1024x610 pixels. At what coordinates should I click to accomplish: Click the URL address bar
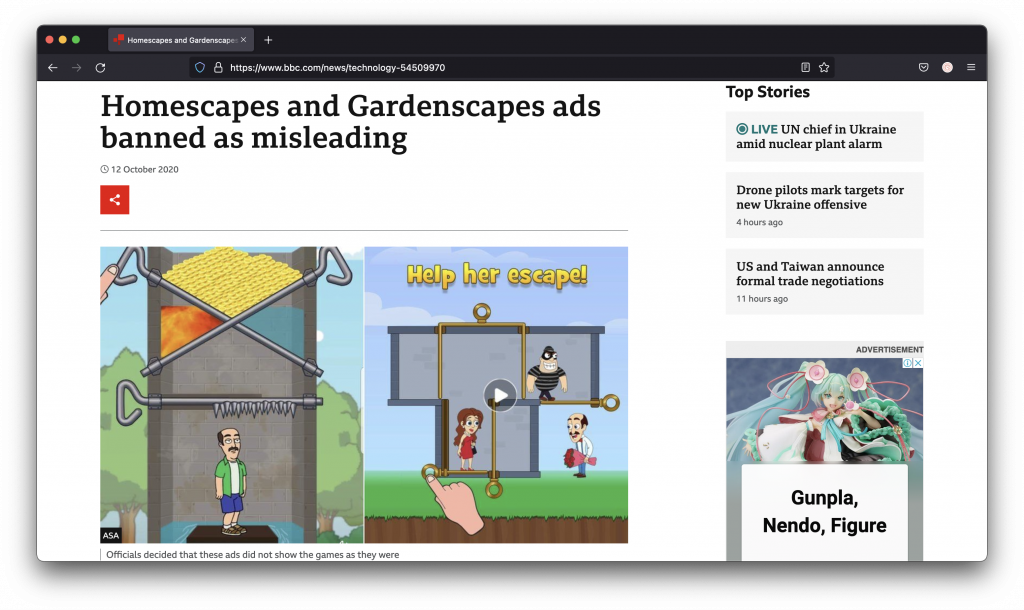tap(500, 68)
